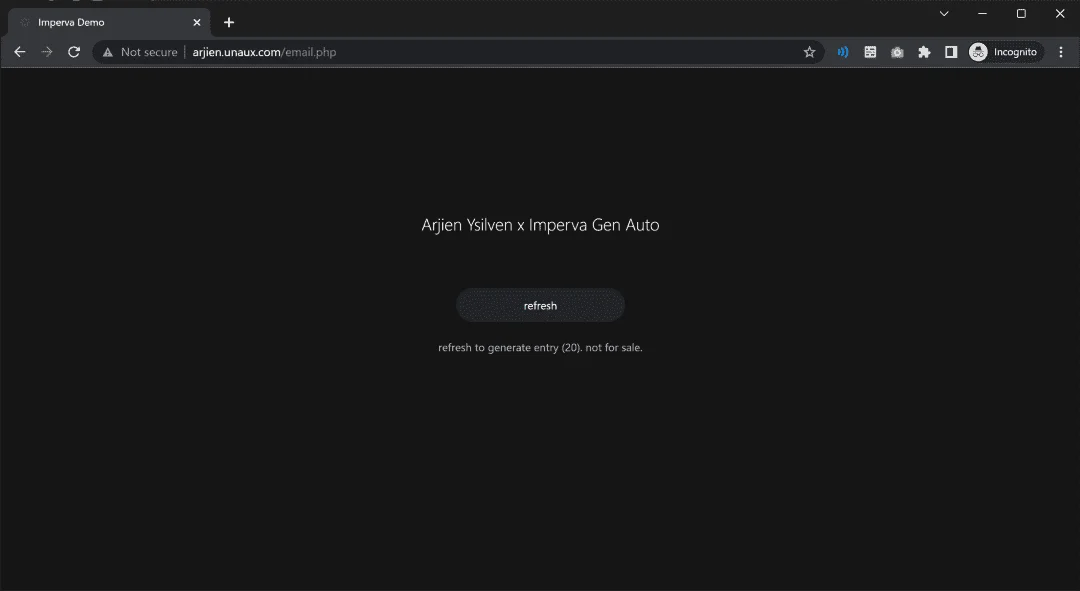Click the refresh button on the page
The width and height of the screenshot is (1080, 591).
540,305
